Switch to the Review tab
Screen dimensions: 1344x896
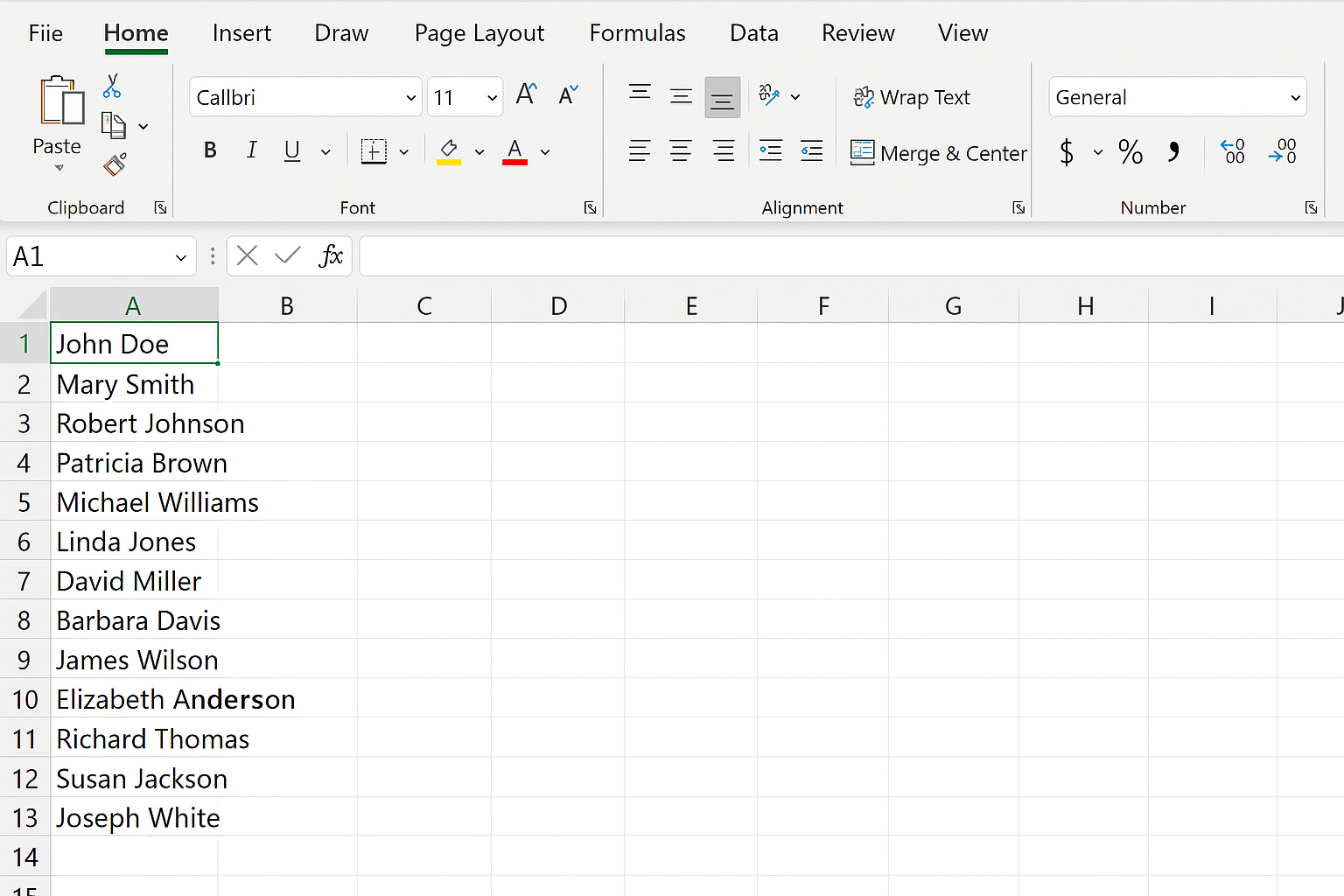click(858, 33)
